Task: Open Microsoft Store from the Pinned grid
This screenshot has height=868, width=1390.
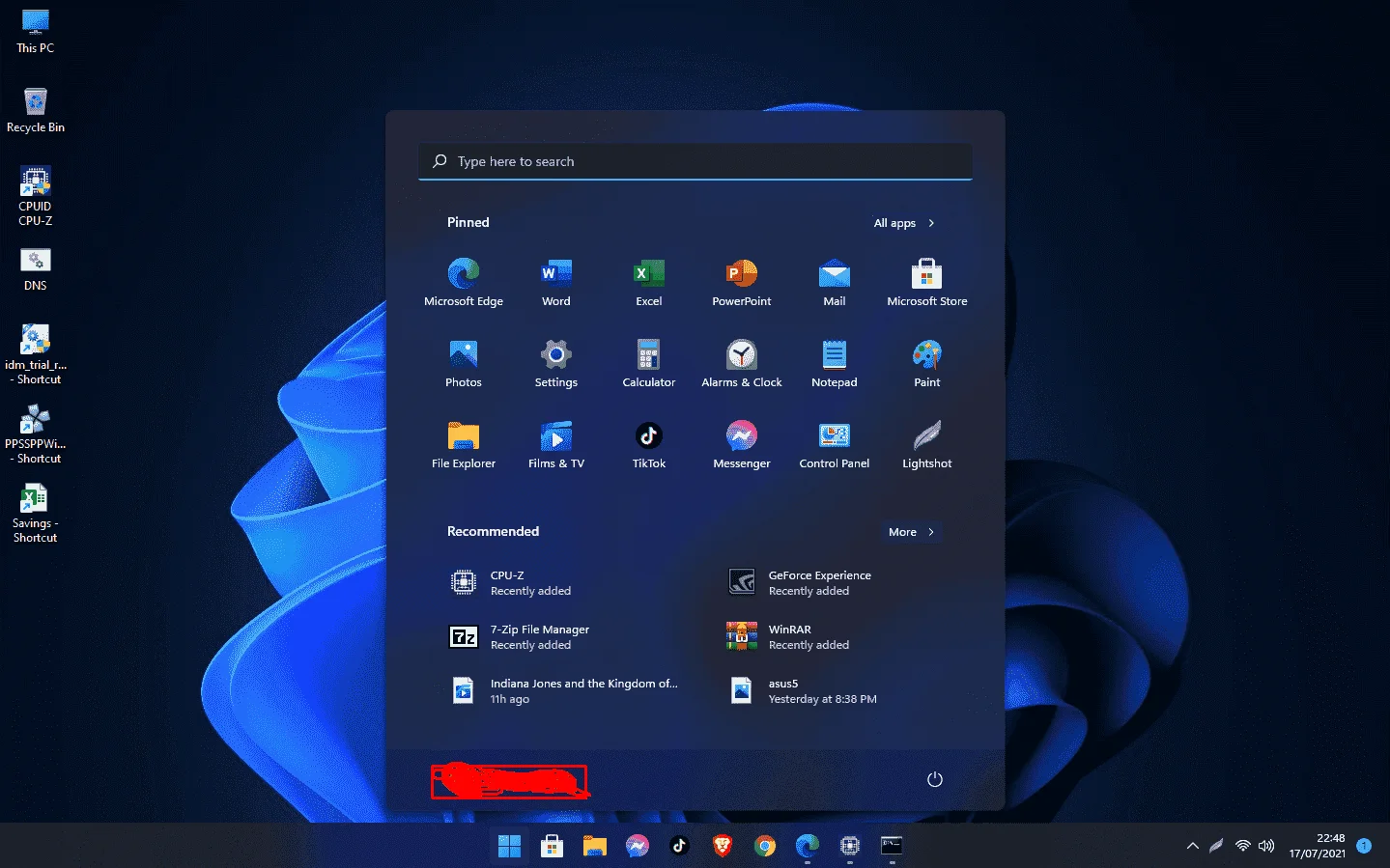Action: point(927,282)
